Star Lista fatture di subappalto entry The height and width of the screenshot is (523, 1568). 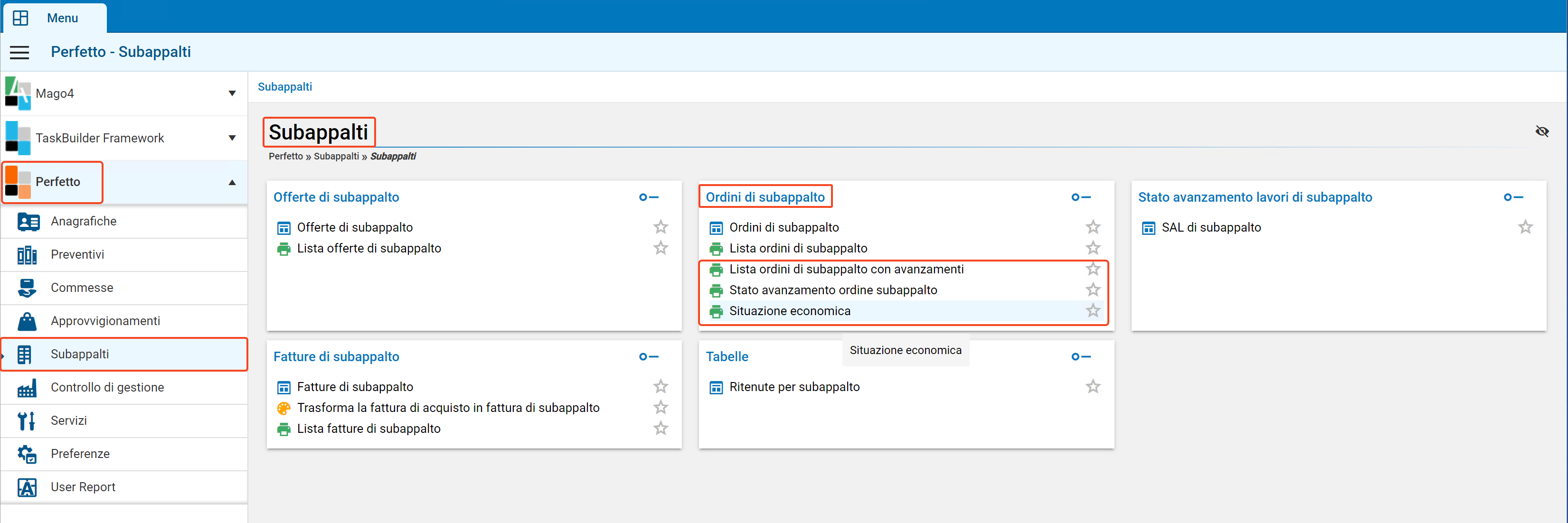tap(661, 428)
